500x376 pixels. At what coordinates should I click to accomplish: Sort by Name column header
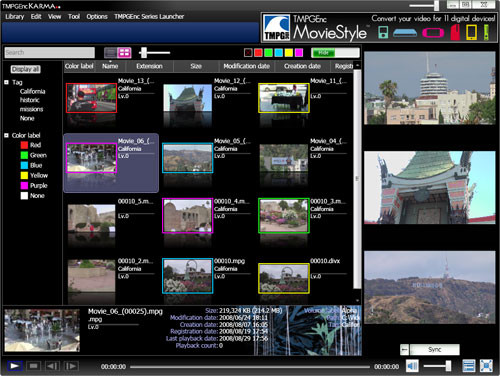tap(110, 66)
